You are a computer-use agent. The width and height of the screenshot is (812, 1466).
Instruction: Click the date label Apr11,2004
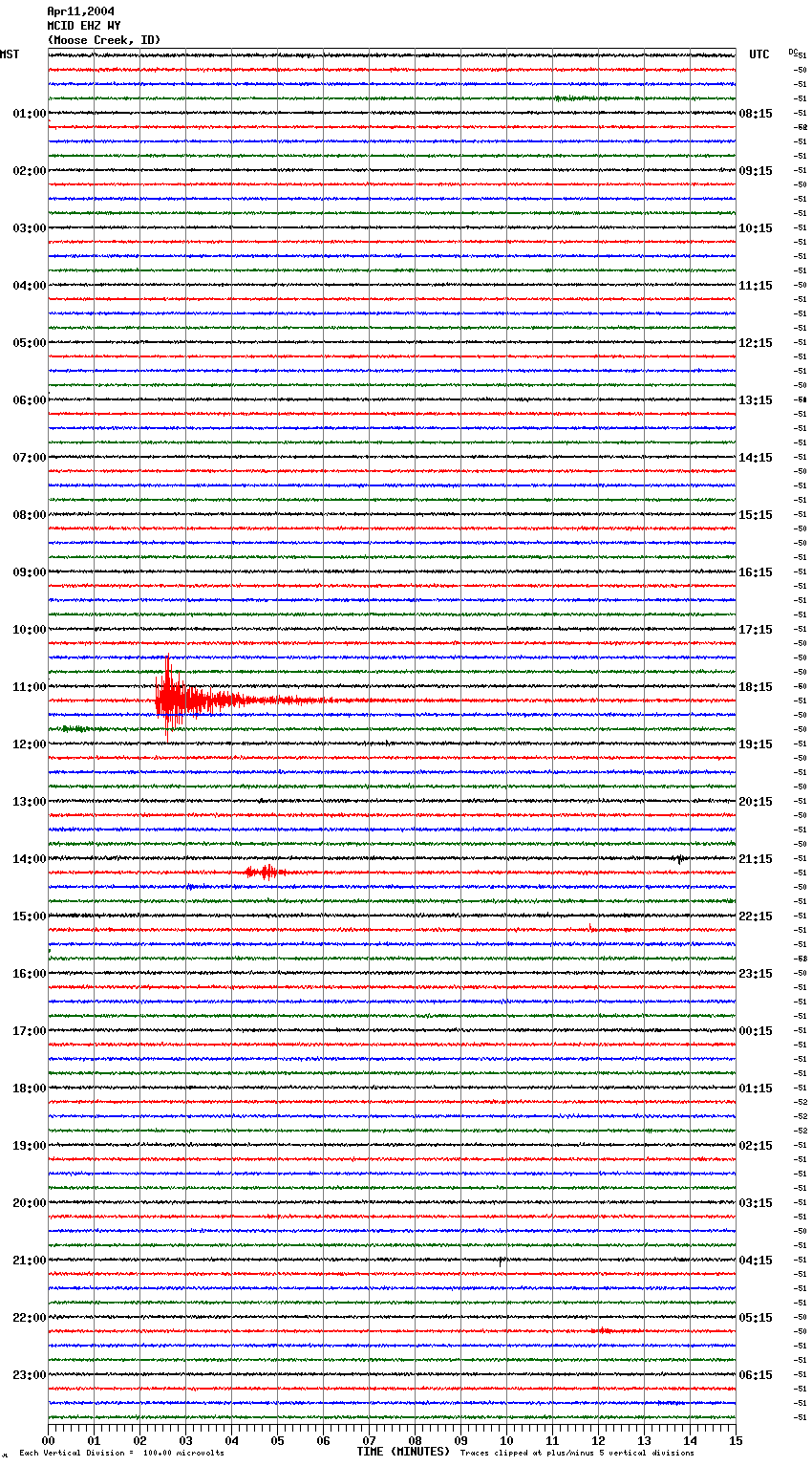click(x=80, y=11)
